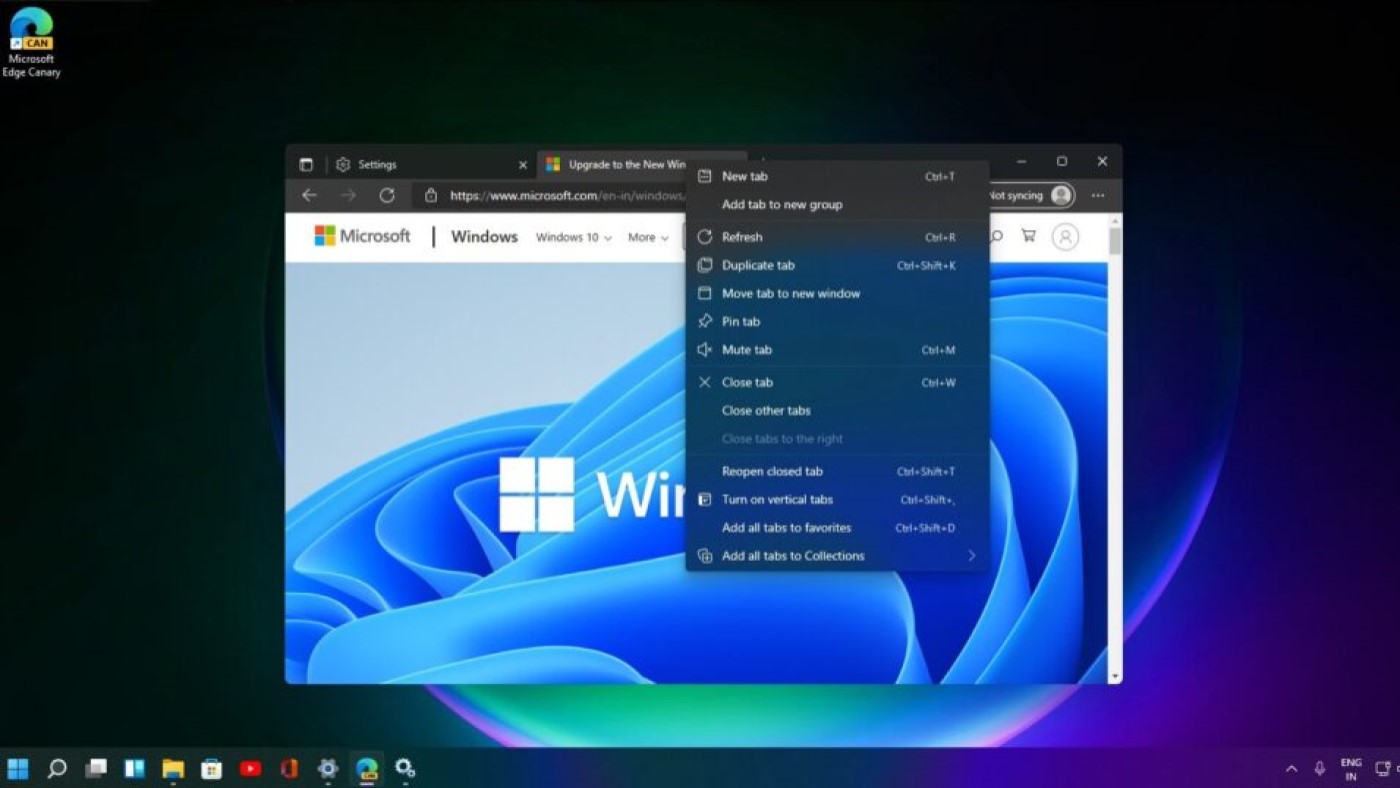The image size is (1400, 788).
Task: Show hidden icons tray chevron
Action: [1291, 769]
